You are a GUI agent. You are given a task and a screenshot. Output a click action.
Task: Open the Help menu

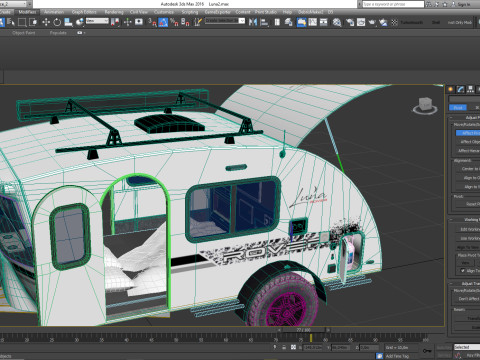tap(287, 12)
